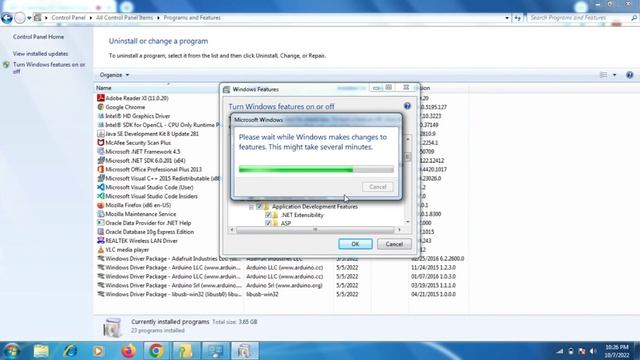Open Control Panel Home link

38,37
